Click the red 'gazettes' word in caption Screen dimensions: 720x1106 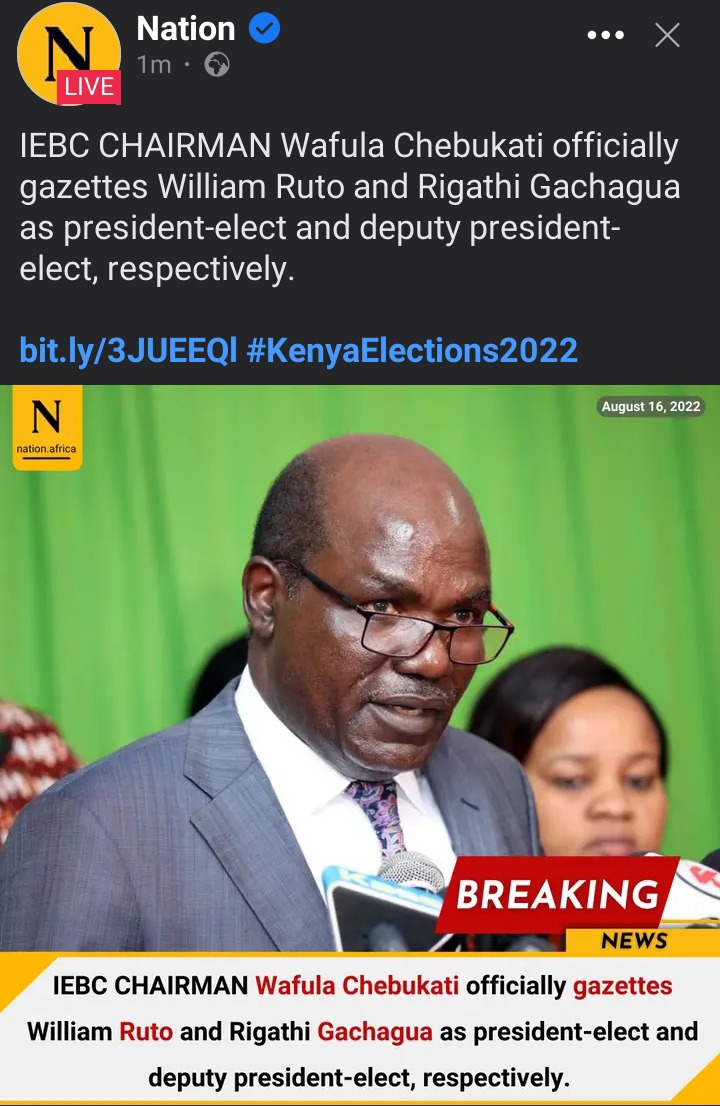(623, 986)
